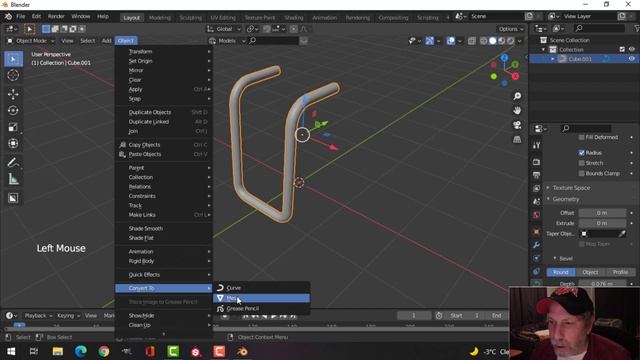Uncheck the Radius checkbox
Viewport: 640px width, 360px height.
tap(582, 153)
